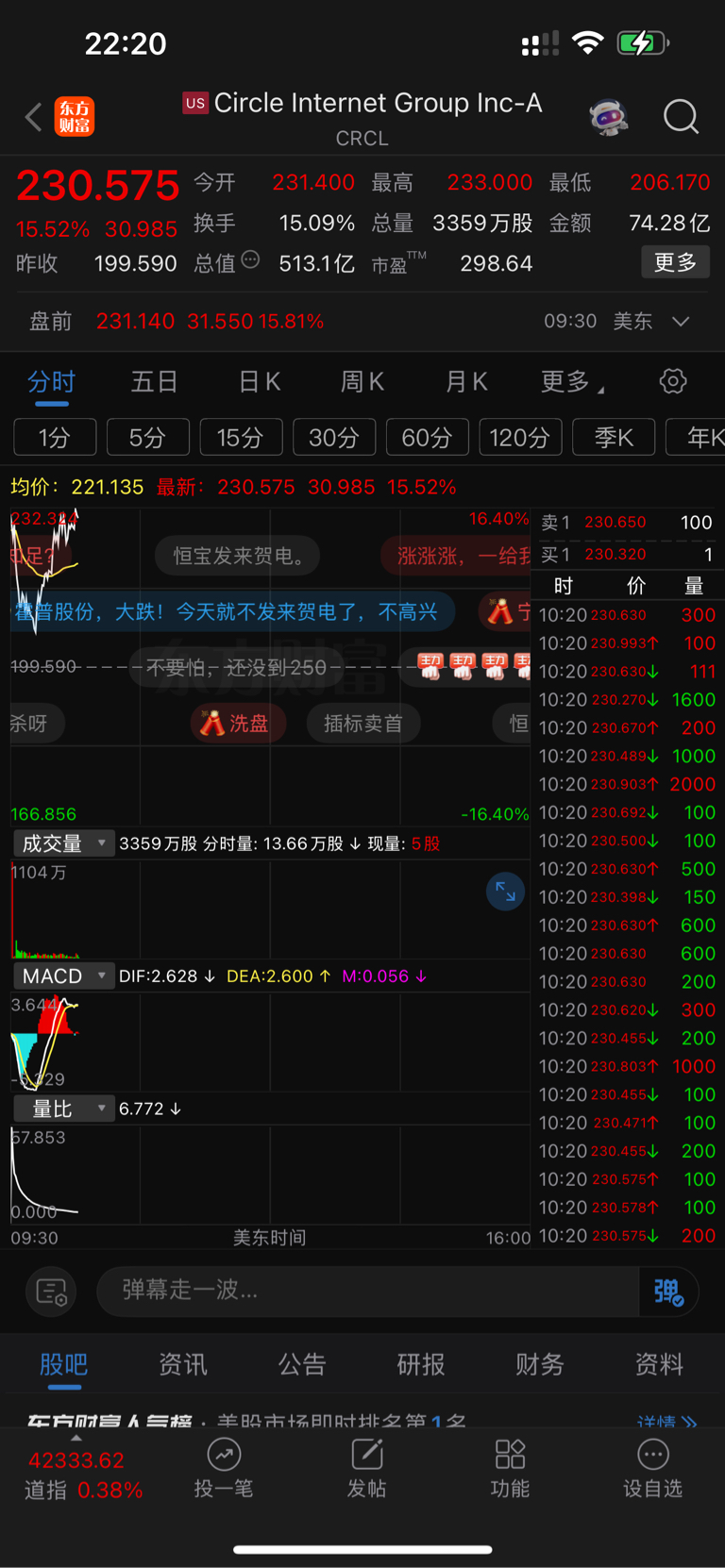This screenshot has height=1568, width=725.
Task: Open the 财务 tab
Action: (540, 1364)
